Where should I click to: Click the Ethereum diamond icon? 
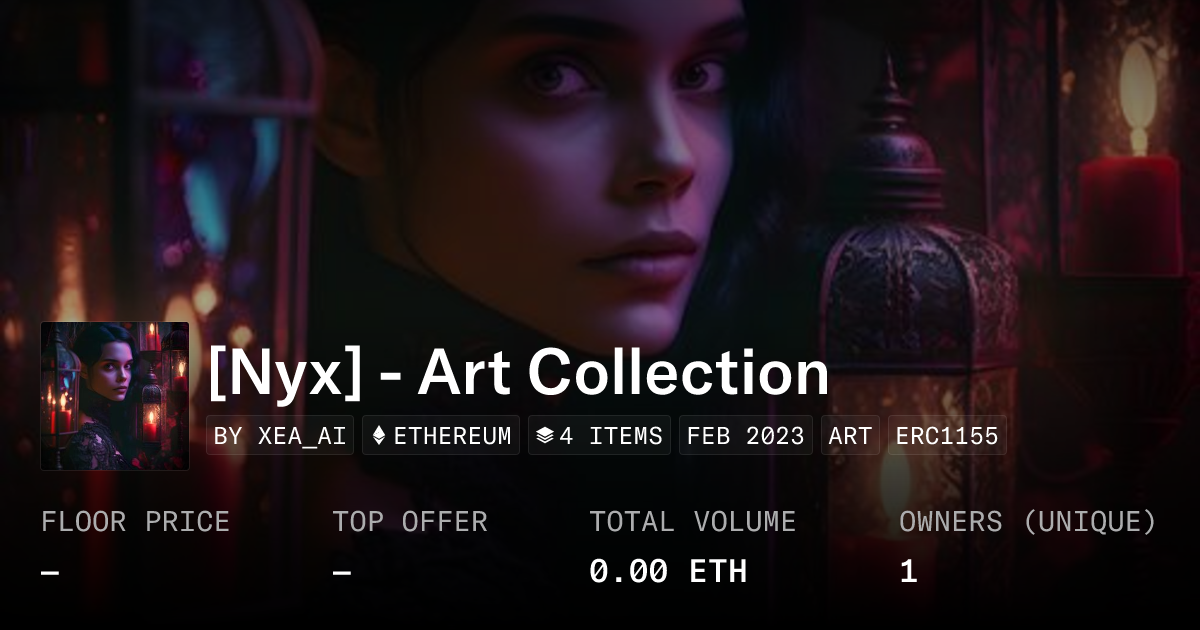[x=379, y=436]
